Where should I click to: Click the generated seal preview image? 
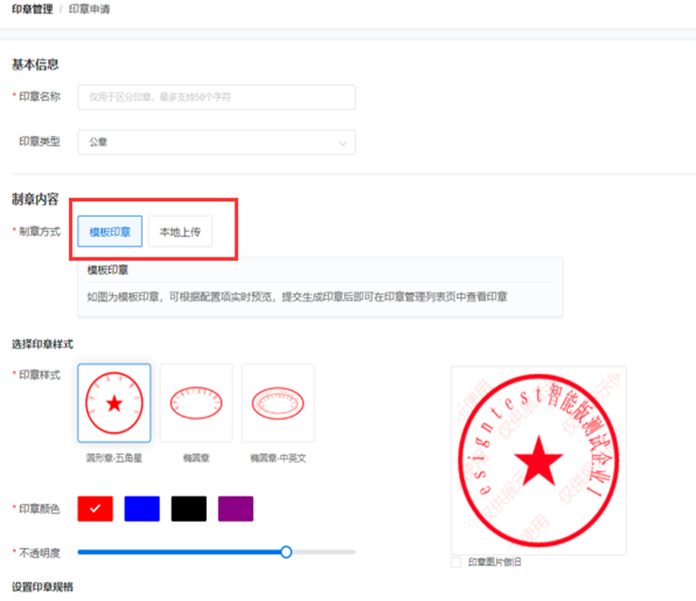pos(538,459)
